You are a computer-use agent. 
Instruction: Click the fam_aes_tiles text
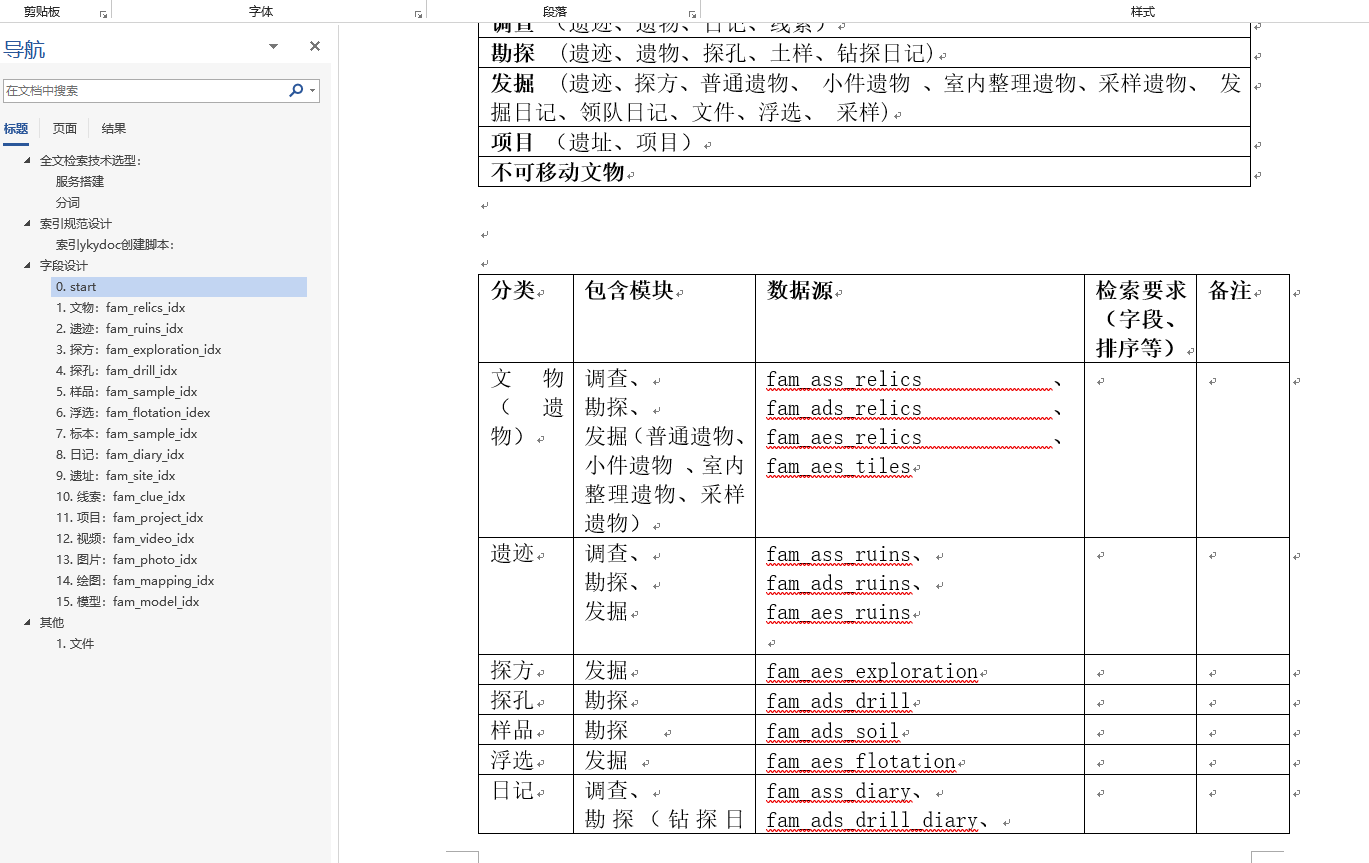click(839, 467)
